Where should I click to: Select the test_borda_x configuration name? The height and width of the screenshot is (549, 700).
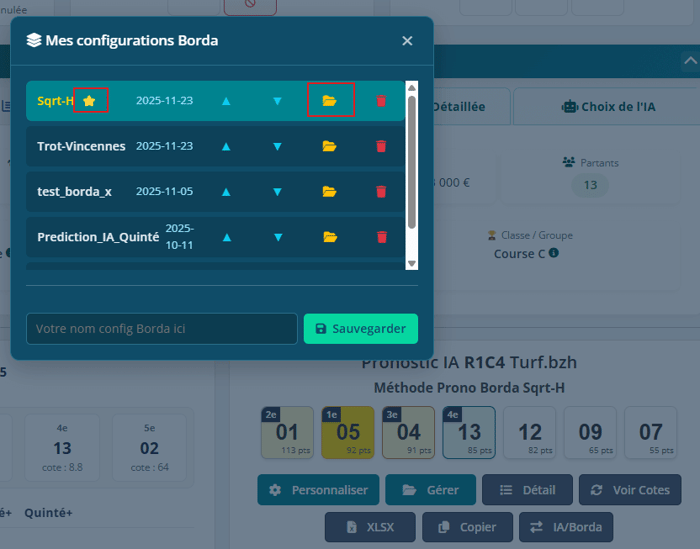coord(75,192)
